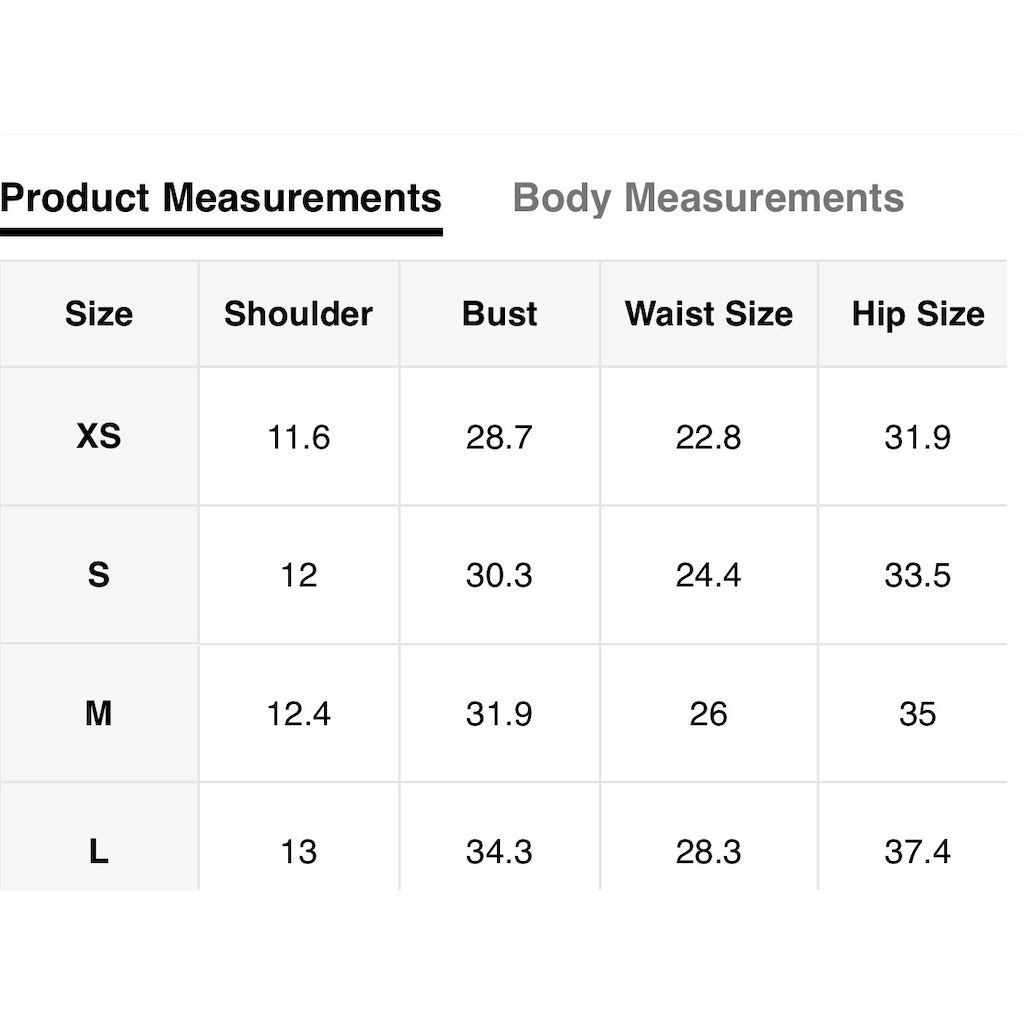The width and height of the screenshot is (1024, 1024).
Task: Click the S hip value 33.5
Action: point(918,575)
